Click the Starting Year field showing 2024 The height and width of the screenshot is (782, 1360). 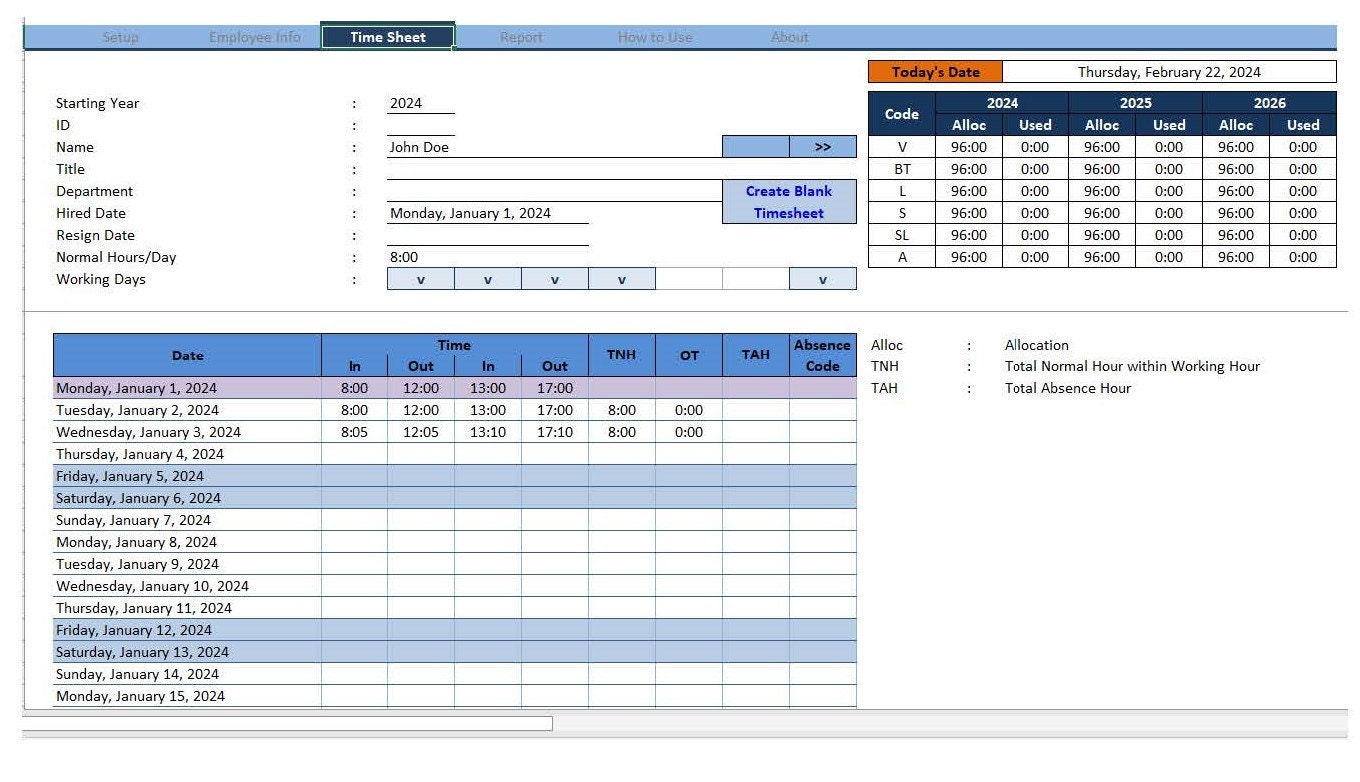420,102
